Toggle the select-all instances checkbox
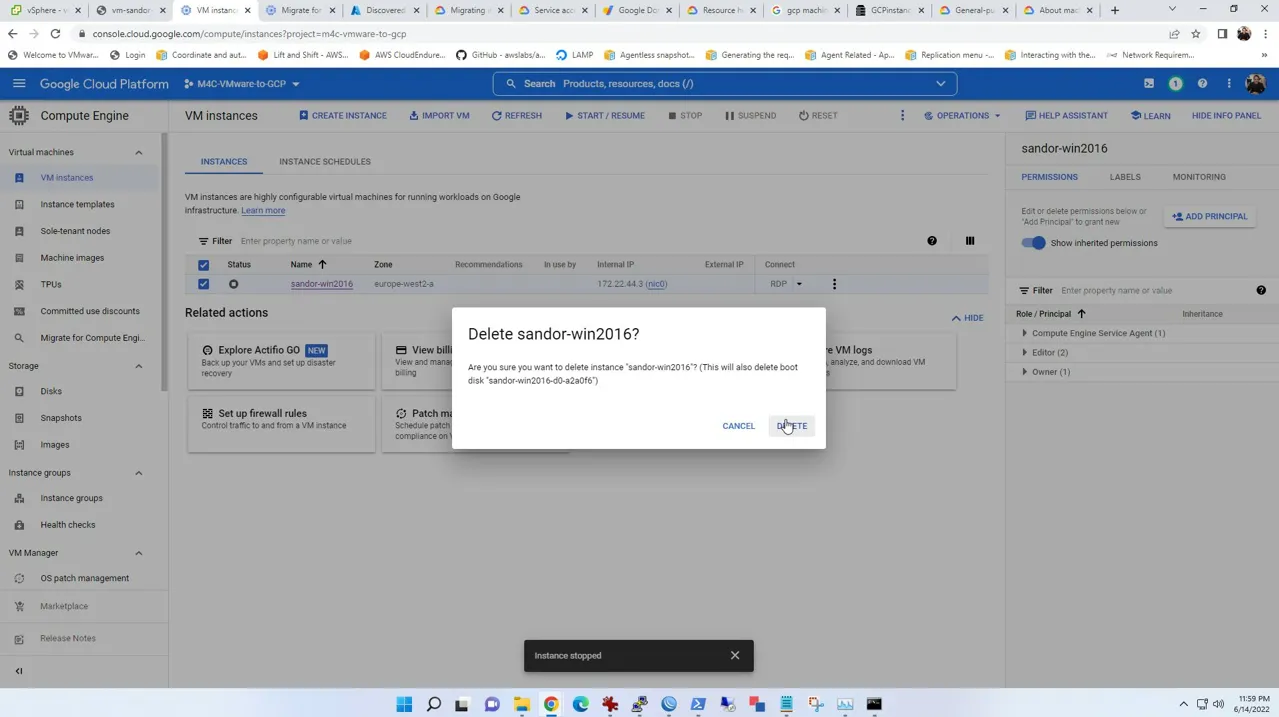The height and width of the screenshot is (717, 1279). click(x=203, y=265)
